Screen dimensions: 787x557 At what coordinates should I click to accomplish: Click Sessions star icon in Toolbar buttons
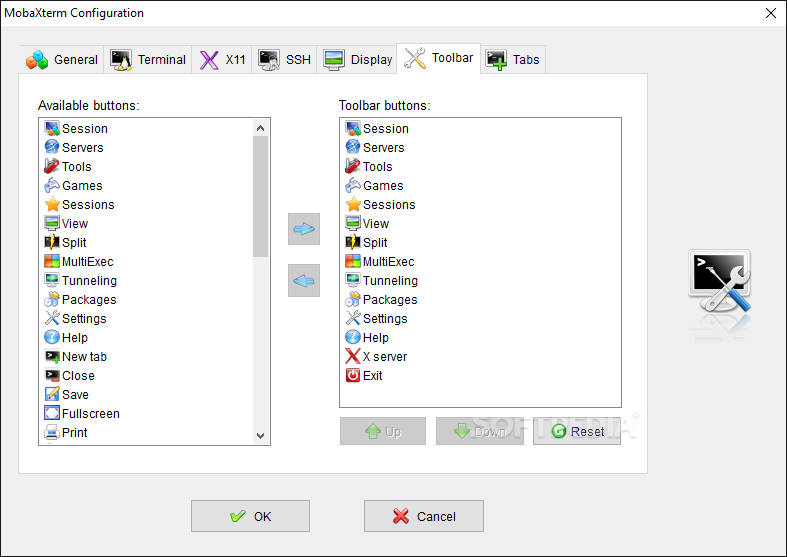pos(353,204)
